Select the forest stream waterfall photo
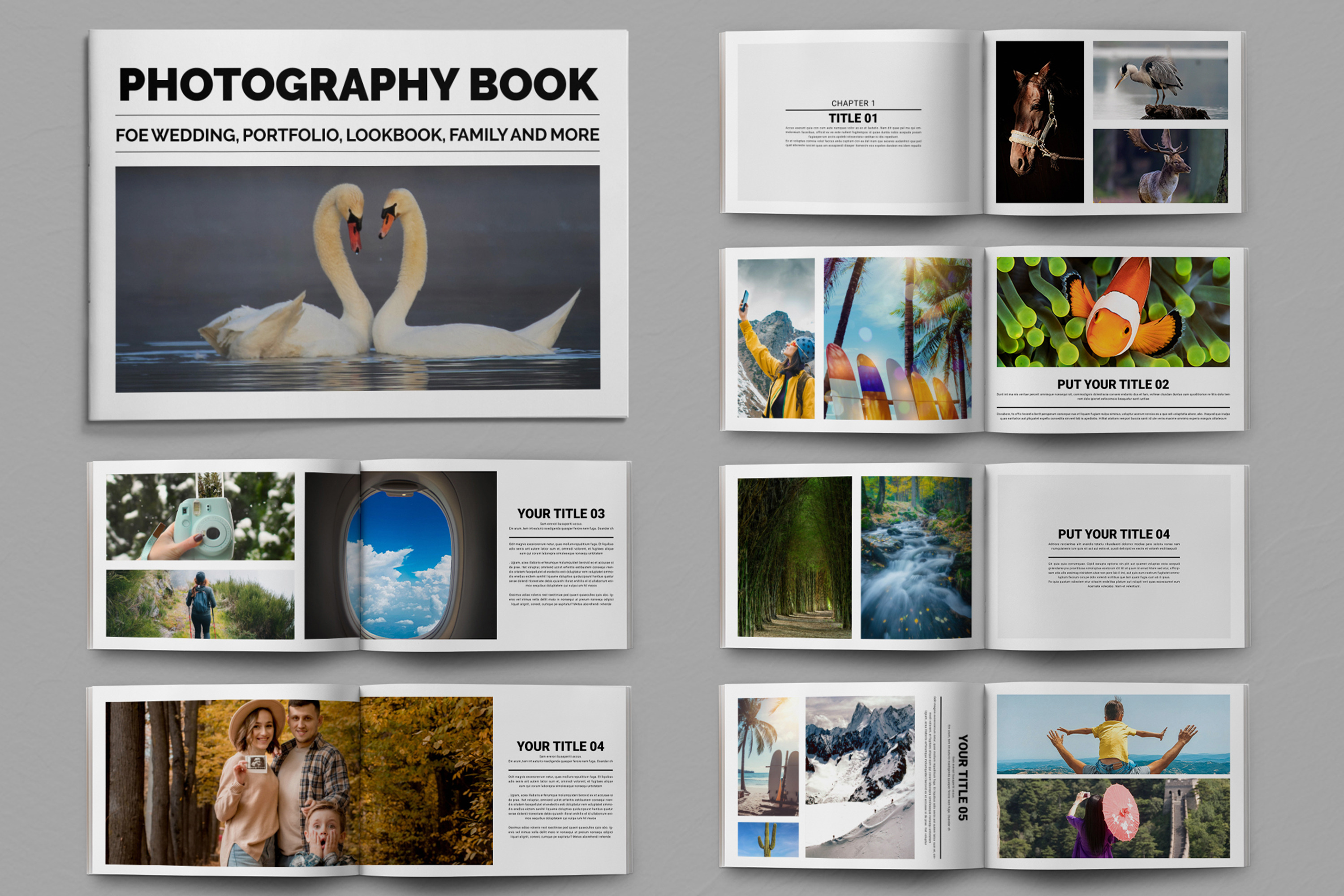The image size is (1344, 896). 916,557
